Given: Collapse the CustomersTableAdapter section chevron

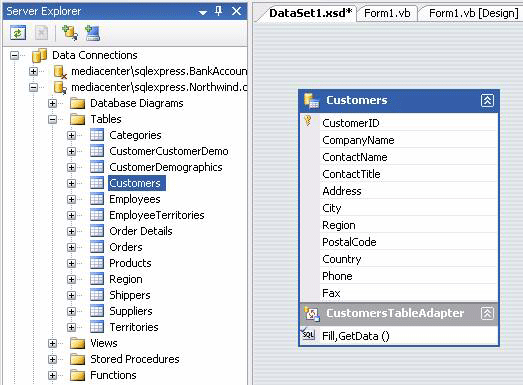Looking at the screenshot, I should 487,313.
